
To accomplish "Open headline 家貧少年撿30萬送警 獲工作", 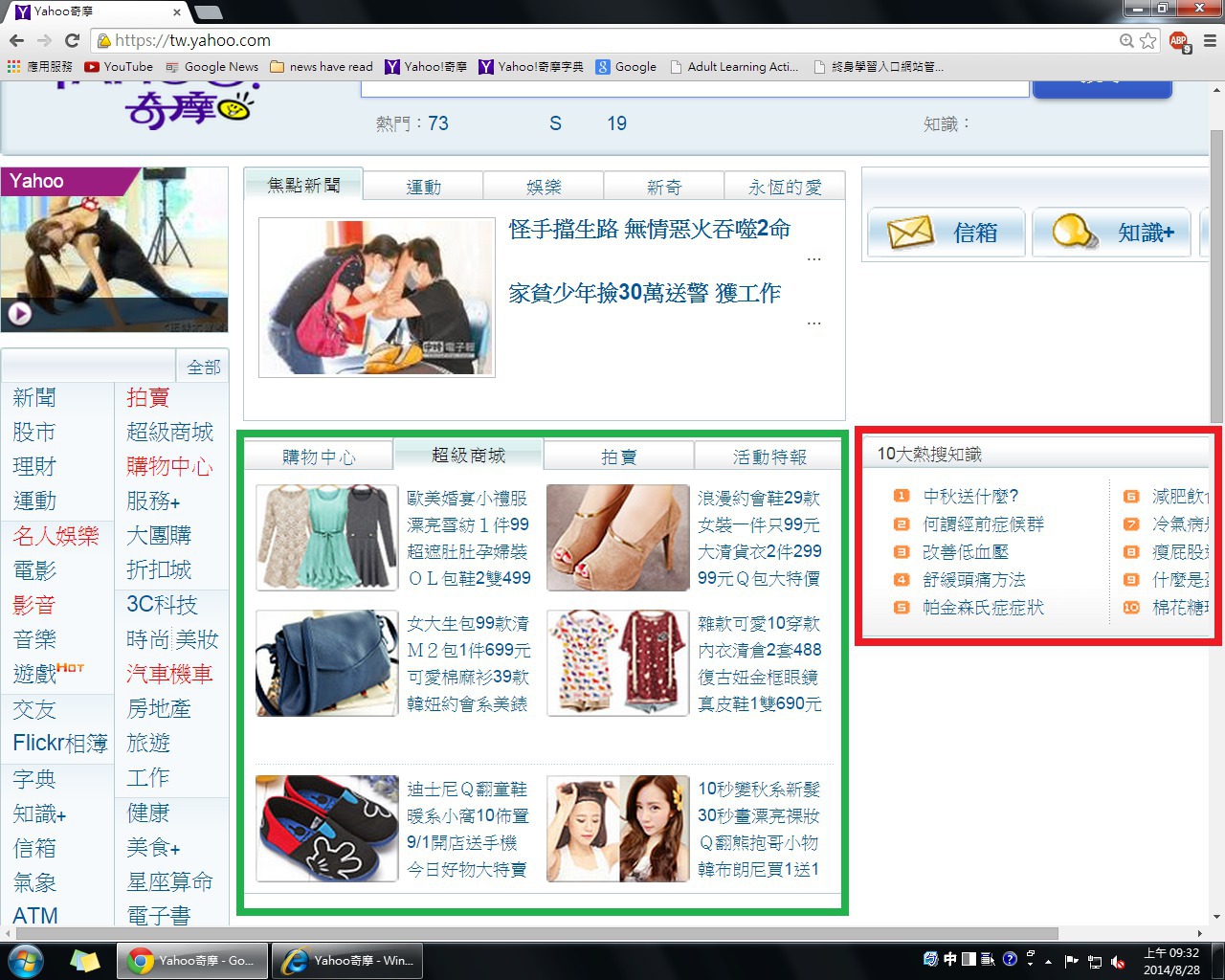I will point(645,293).
